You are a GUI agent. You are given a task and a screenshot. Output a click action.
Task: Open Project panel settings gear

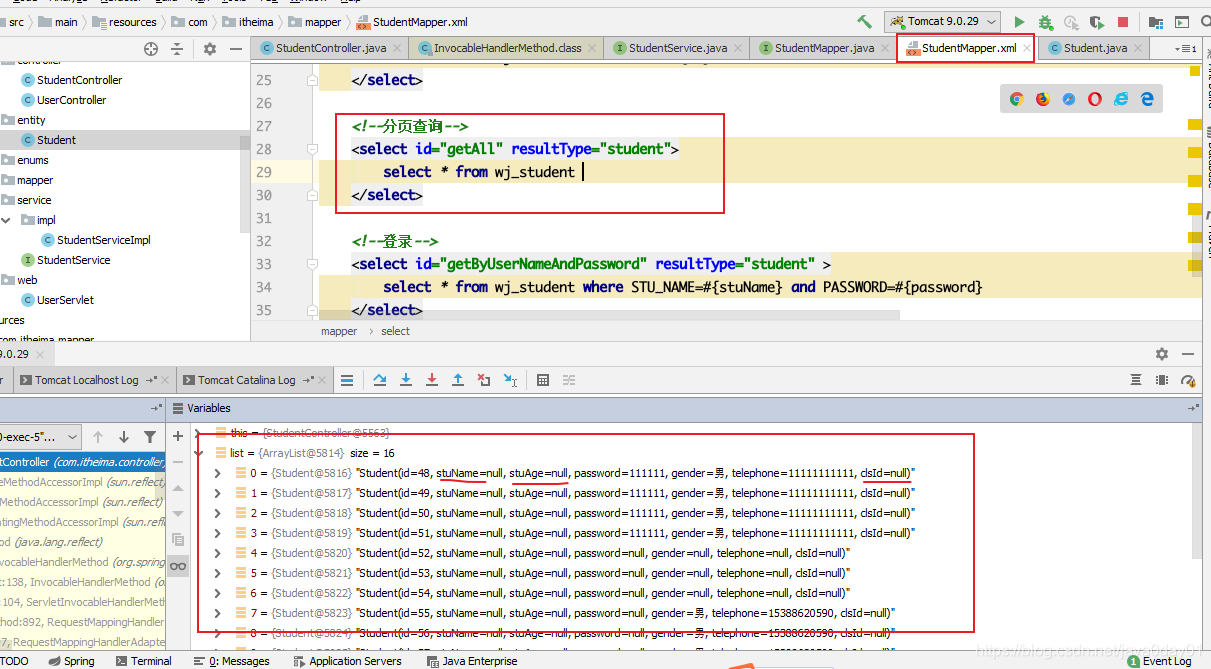(x=209, y=48)
